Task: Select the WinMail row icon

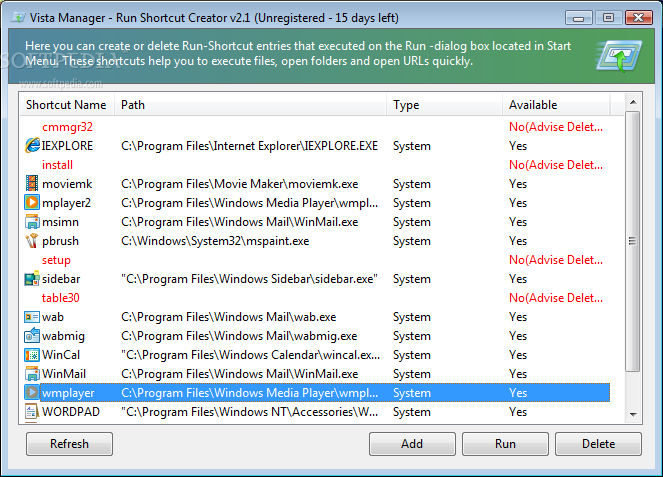Action: tap(32, 374)
